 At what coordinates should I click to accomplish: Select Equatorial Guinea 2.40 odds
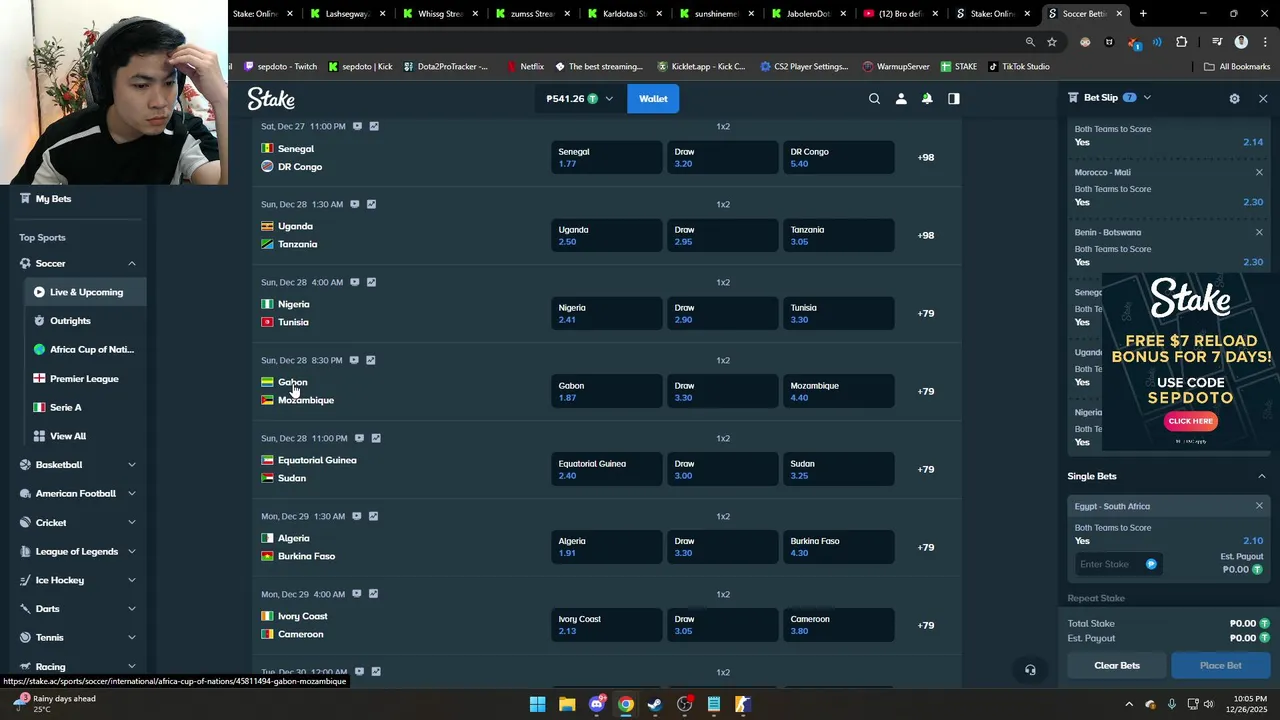tap(606, 469)
